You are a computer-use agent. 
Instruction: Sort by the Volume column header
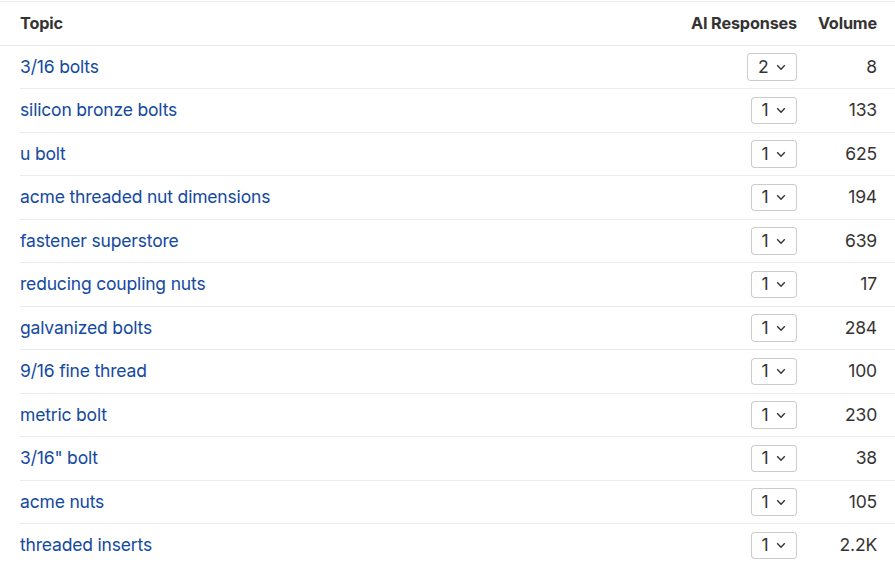[x=847, y=23]
